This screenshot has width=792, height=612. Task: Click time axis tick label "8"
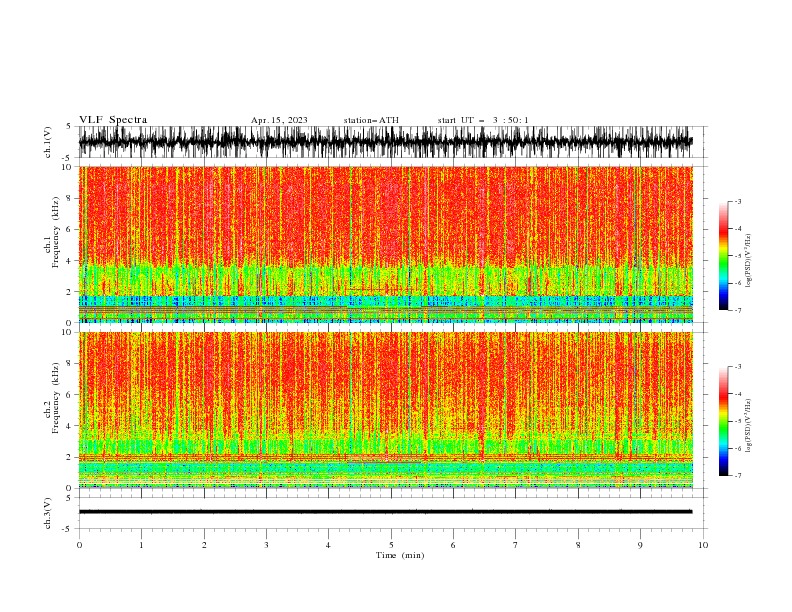[x=578, y=545]
